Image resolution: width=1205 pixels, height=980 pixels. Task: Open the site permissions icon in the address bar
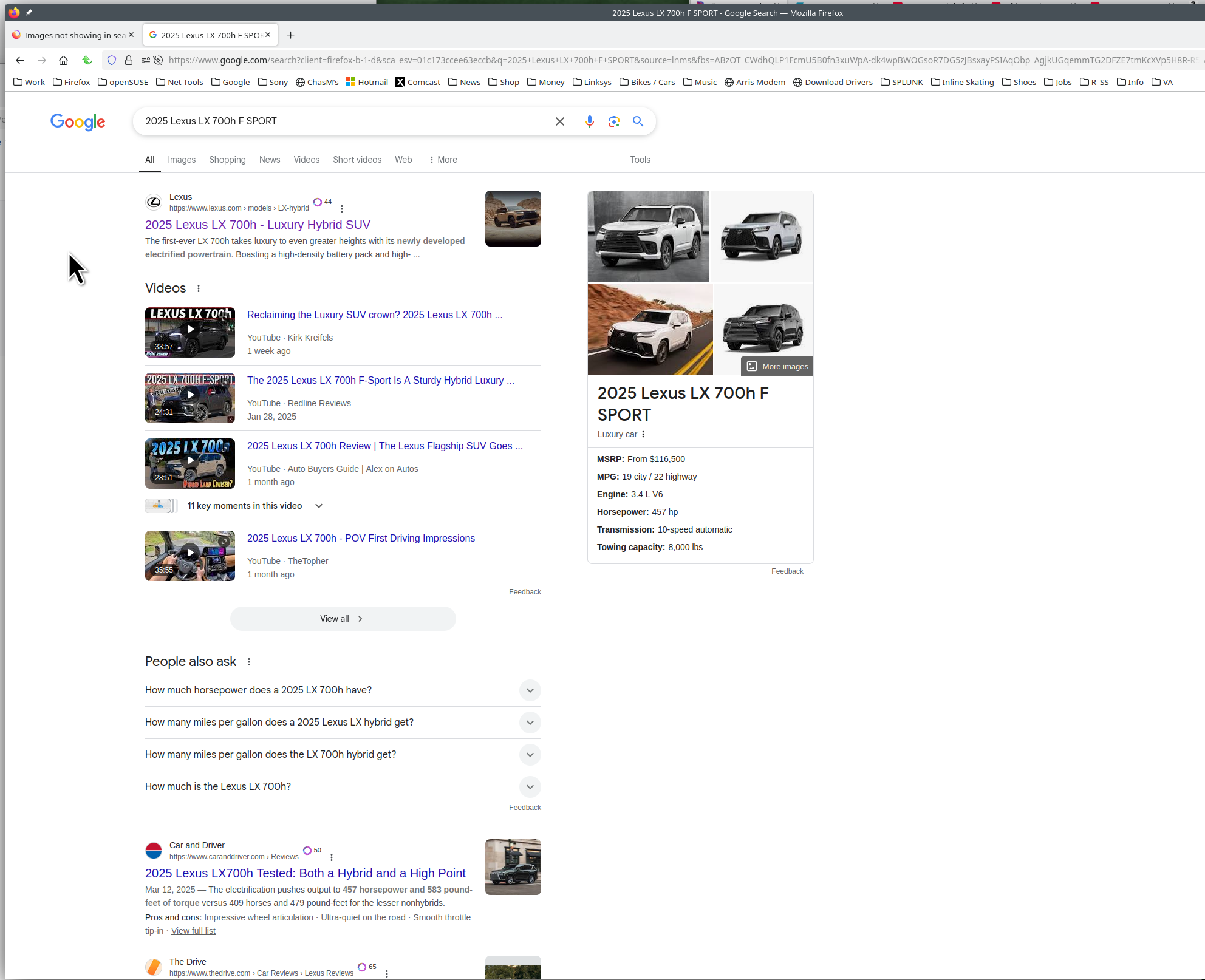(146, 60)
